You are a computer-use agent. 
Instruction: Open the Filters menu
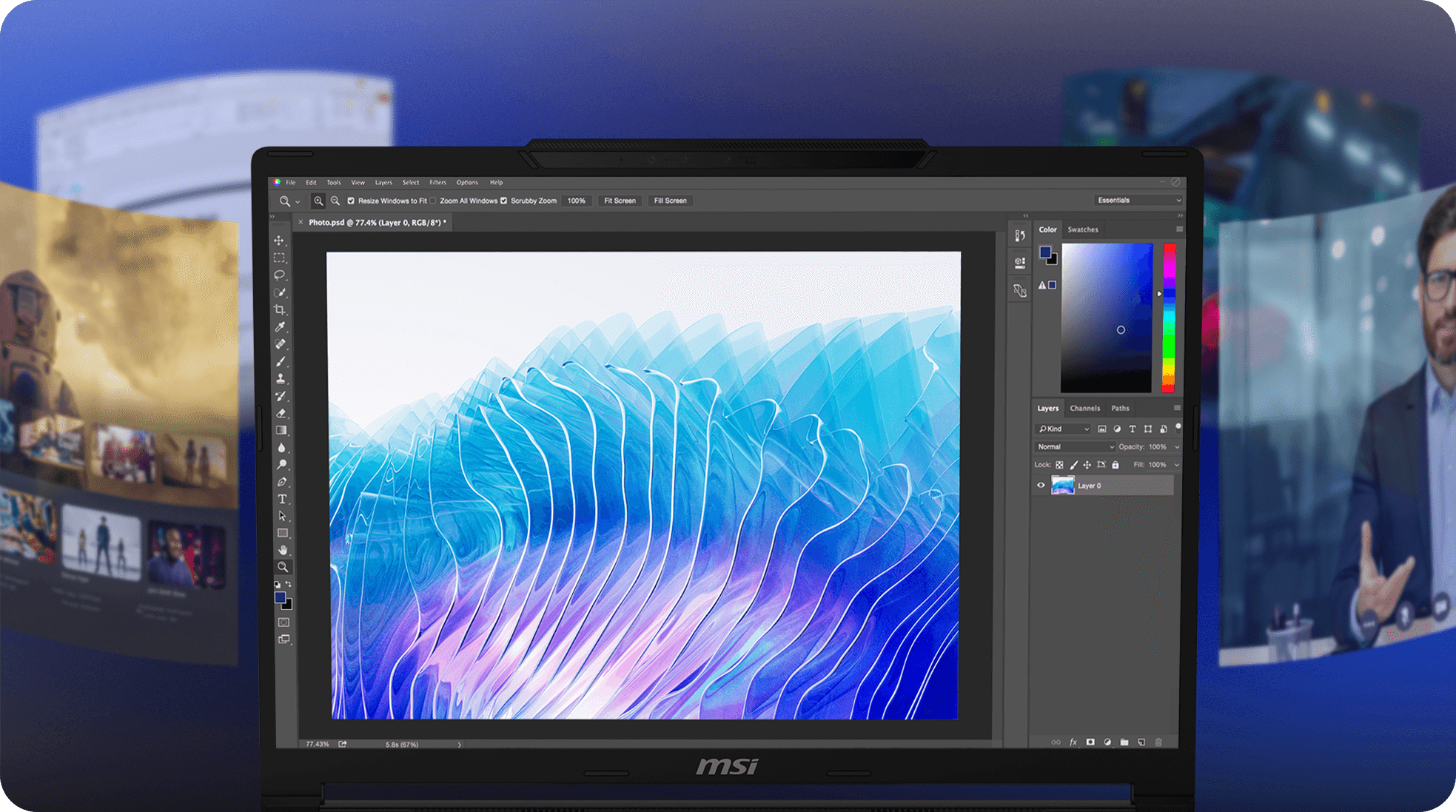click(x=437, y=182)
